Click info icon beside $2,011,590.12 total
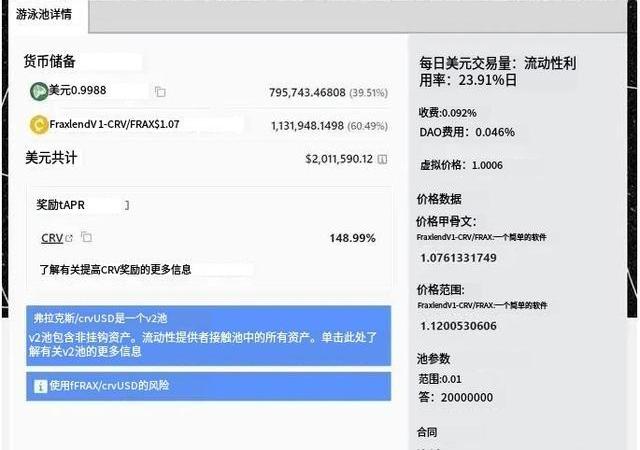Image resolution: width=640 pixels, height=450 pixels. (382, 159)
